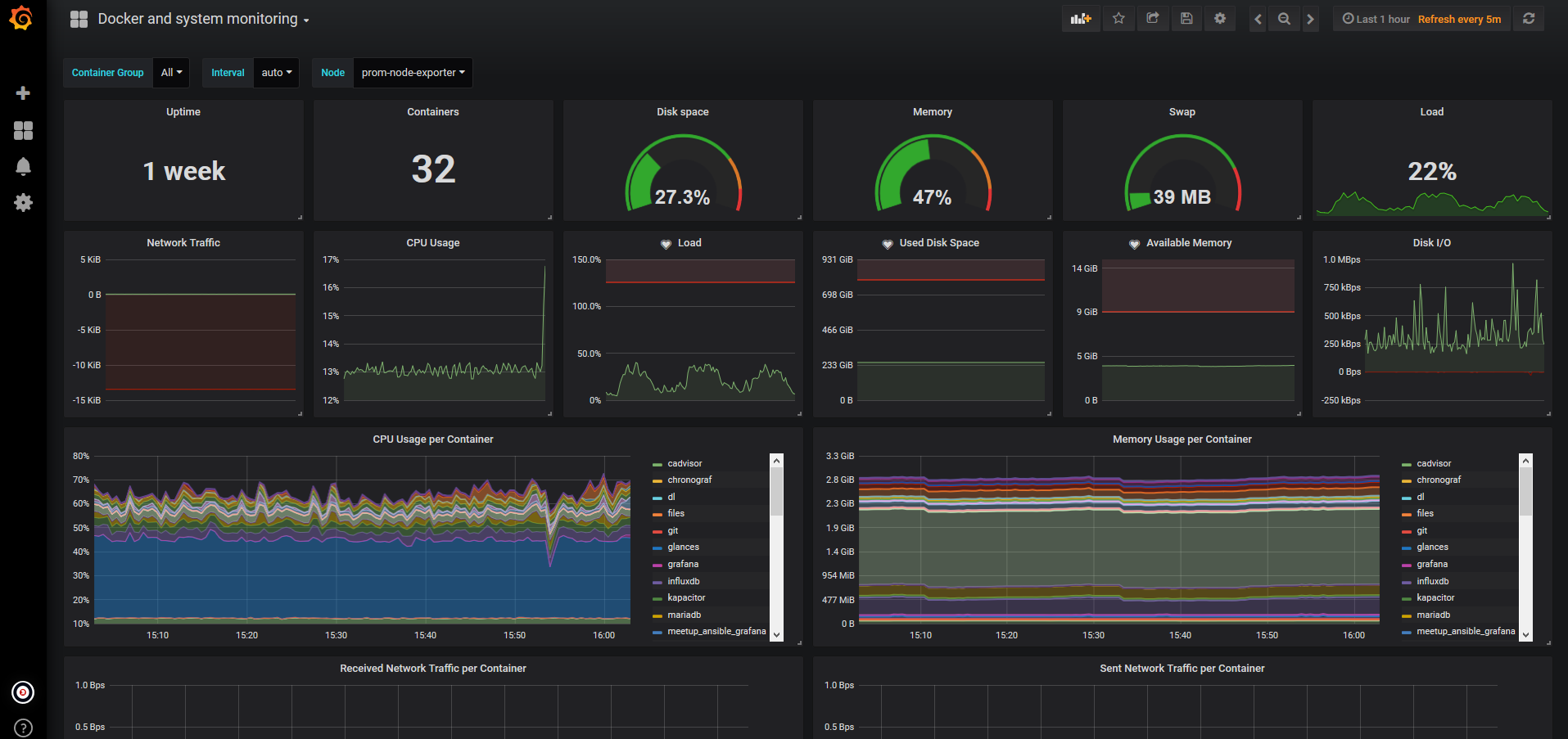The width and height of the screenshot is (1568, 739).
Task: Open Container Group All dropdown
Action: 171,73
